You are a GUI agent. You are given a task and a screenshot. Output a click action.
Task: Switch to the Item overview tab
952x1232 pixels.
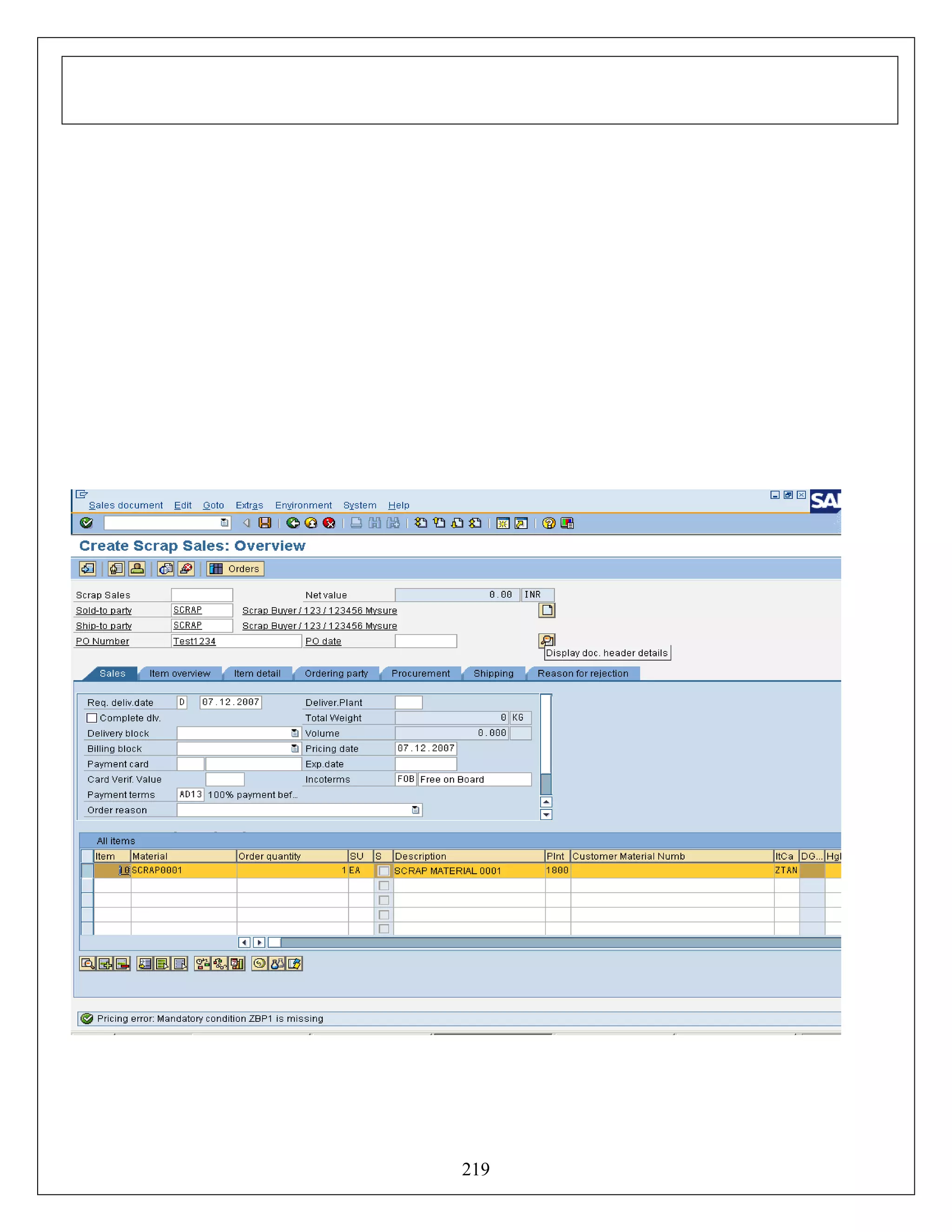coord(179,674)
